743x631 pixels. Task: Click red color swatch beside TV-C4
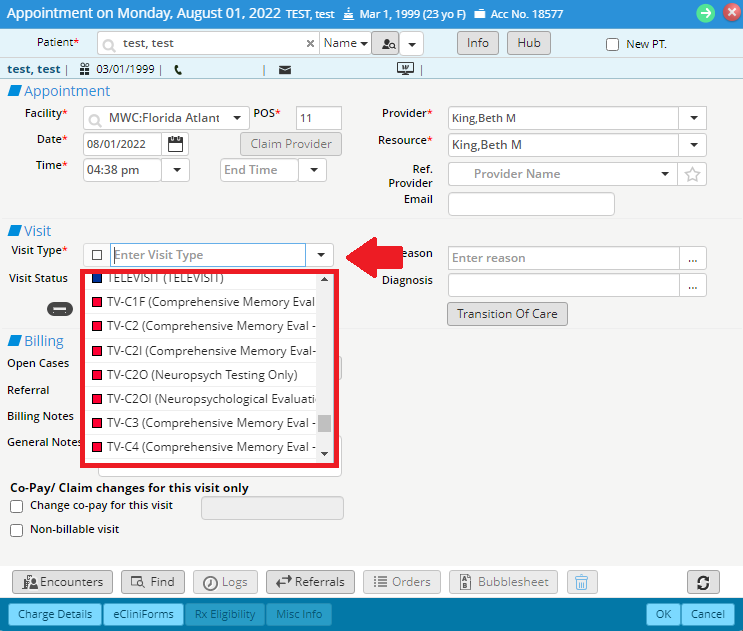tap(97, 447)
